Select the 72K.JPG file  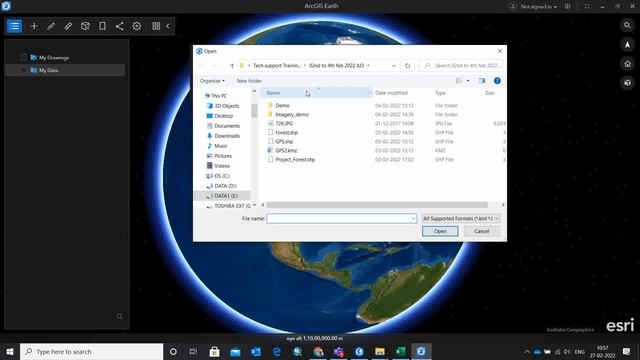284,124
